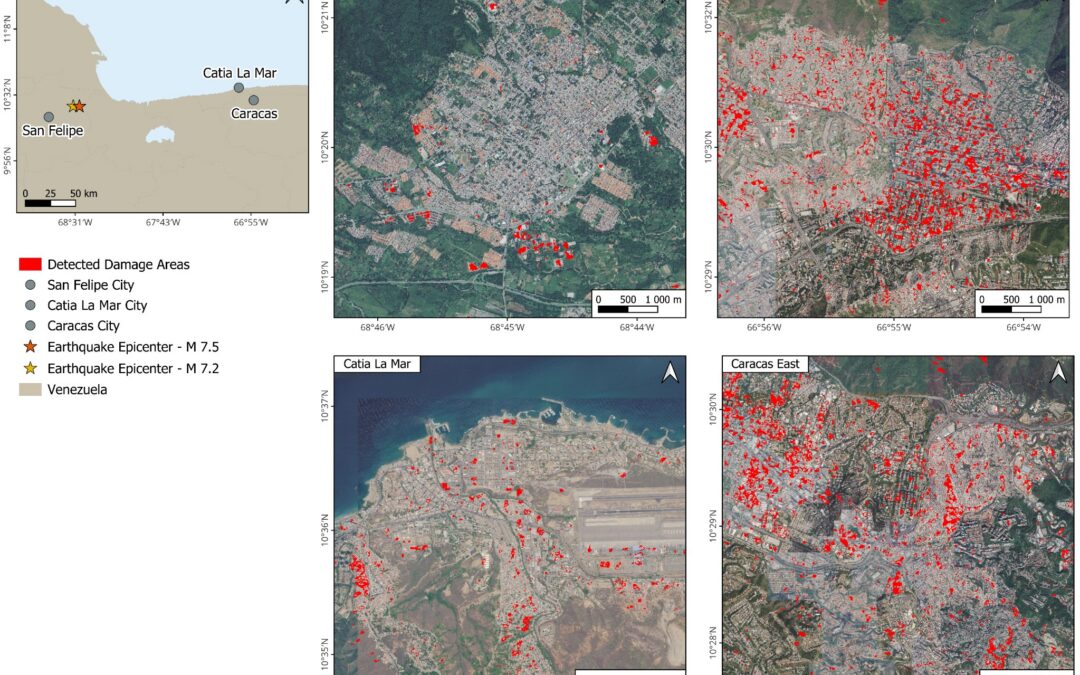
Task: Click the 11°8'N latitude label
Action: tap(8, 30)
